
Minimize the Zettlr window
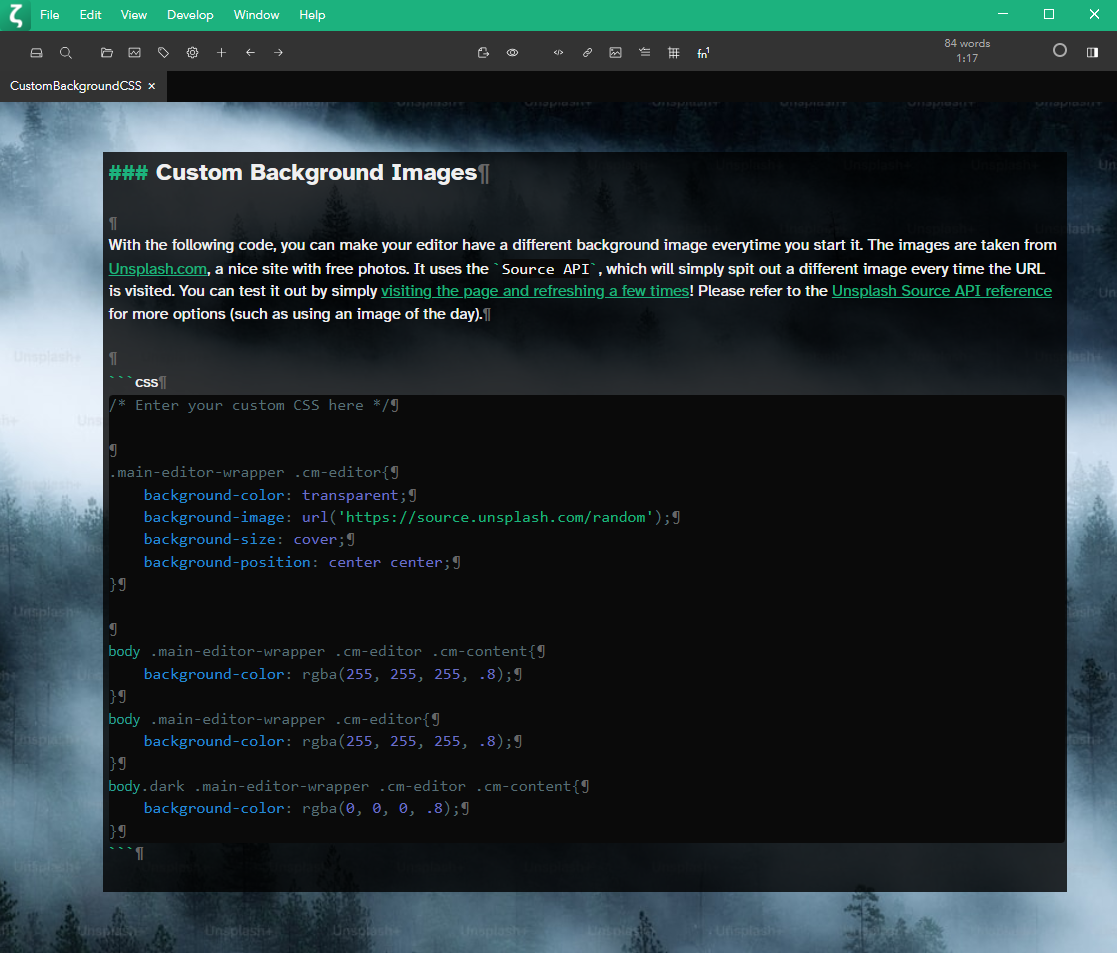[x=1003, y=14]
